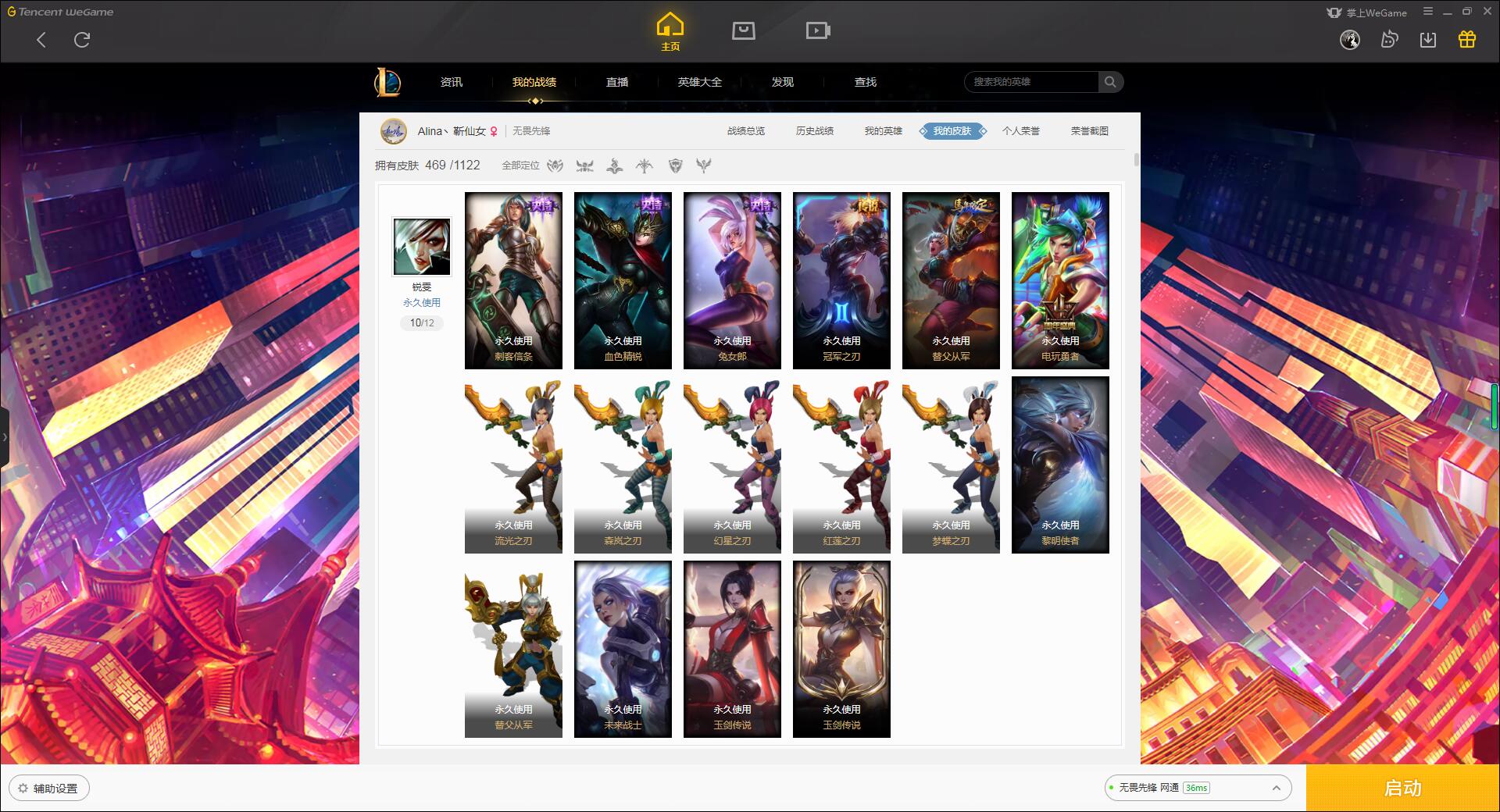
Task: Open the 资讯 news tab
Action: (451, 82)
